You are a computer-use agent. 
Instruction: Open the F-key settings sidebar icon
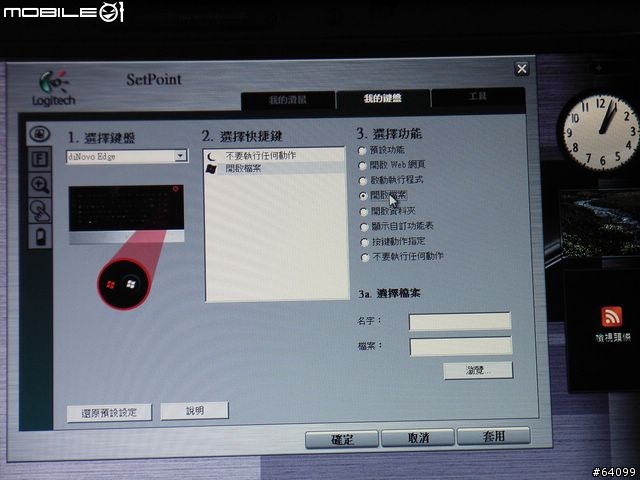(40, 159)
